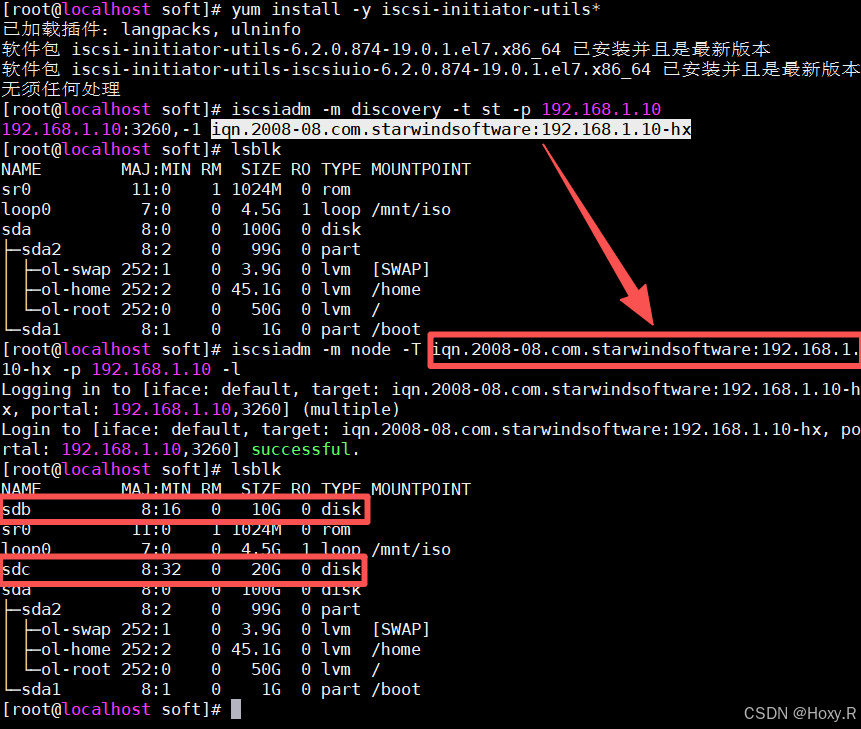
Task: Click the '10G' size of sdb
Action: pos(266,509)
